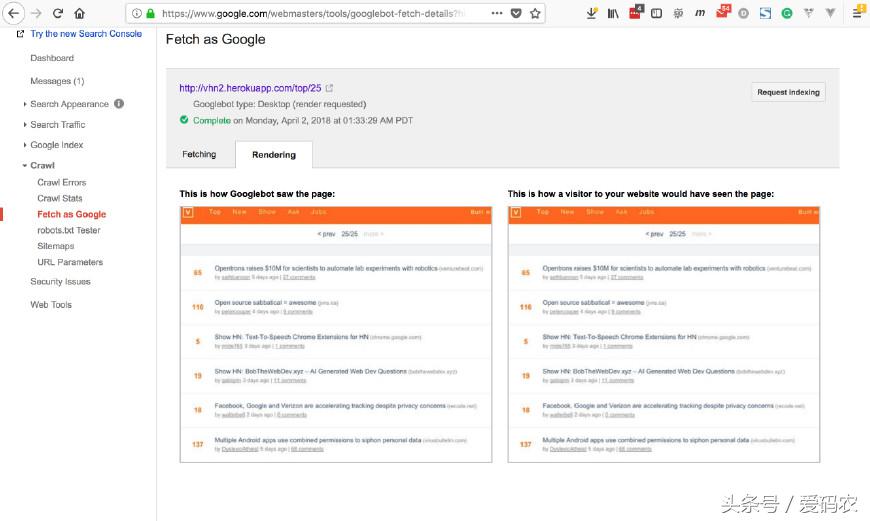
Task: Reload the page with refresh icon
Action: (x=58, y=13)
